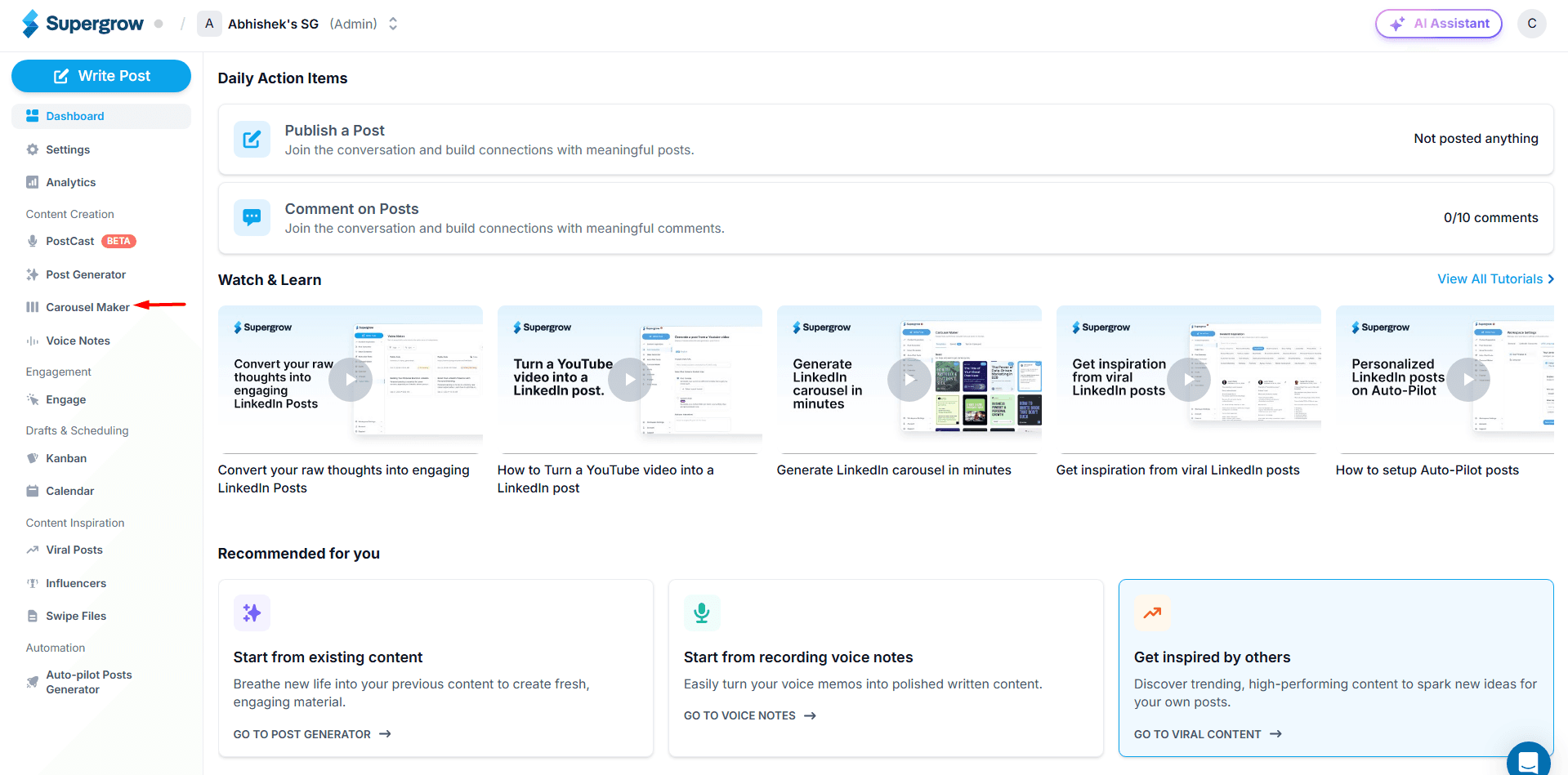Click the PostCast microphone icon
This screenshot has height=775, width=1568.
click(x=33, y=241)
